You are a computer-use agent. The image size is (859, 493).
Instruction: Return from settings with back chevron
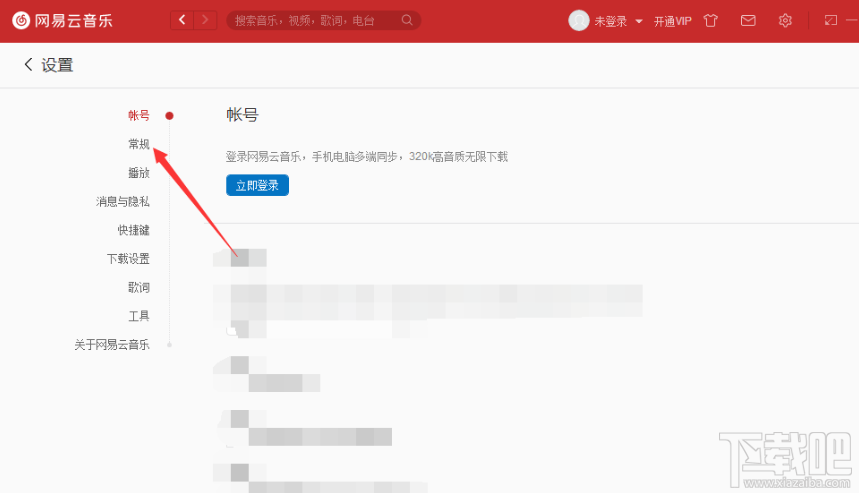click(x=28, y=65)
